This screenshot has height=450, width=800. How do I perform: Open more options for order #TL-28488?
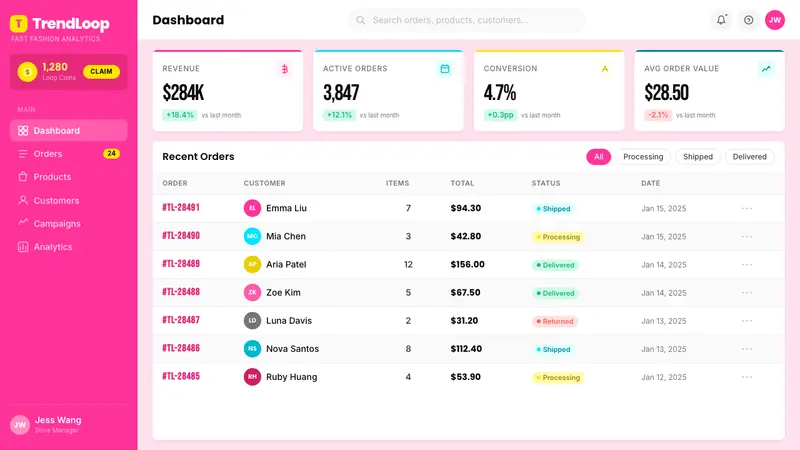coord(747,292)
